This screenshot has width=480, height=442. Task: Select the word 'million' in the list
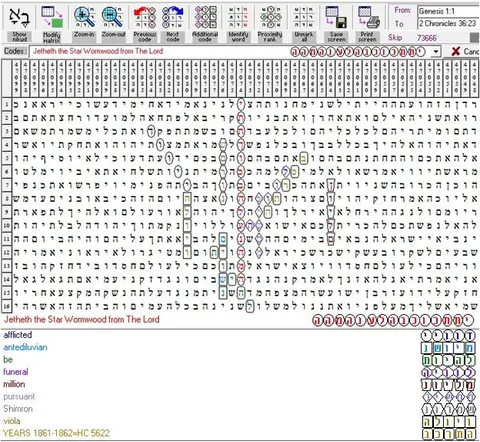[x=14, y=384]
